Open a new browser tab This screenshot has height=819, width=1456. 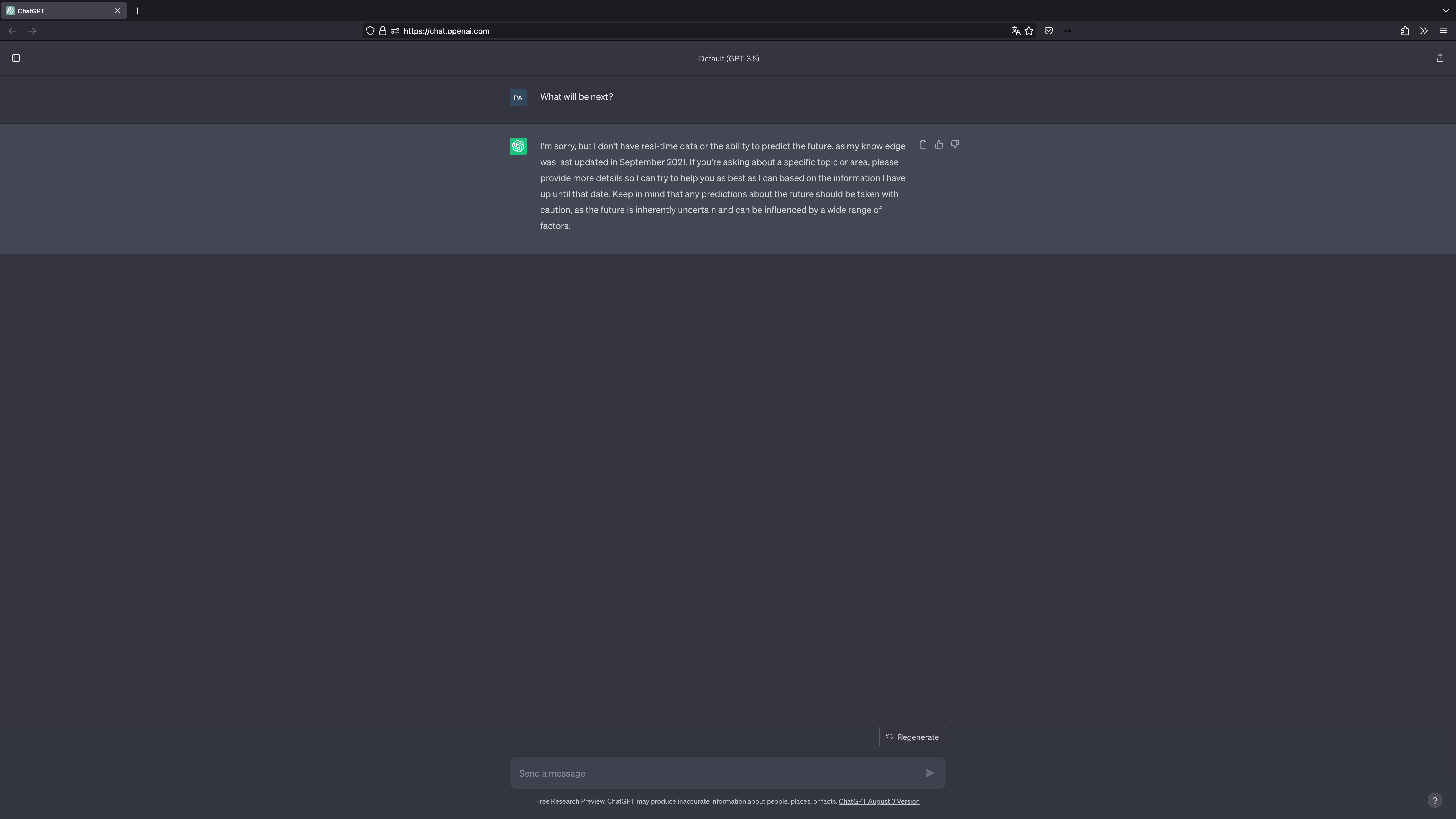(x=137, y=11)
